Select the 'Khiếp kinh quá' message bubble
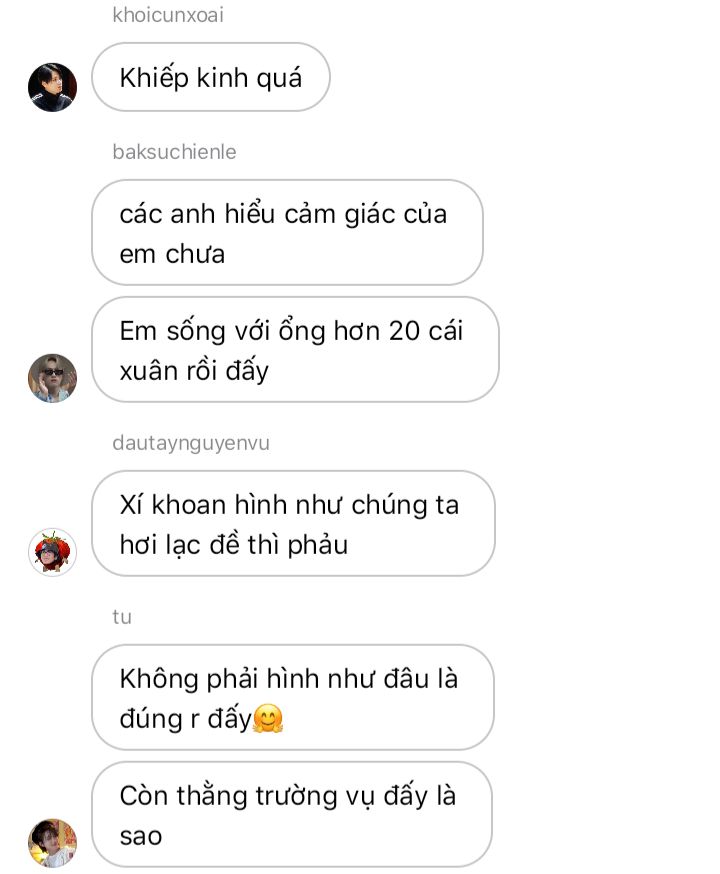The image size is (720, 874). click(211, 77)
